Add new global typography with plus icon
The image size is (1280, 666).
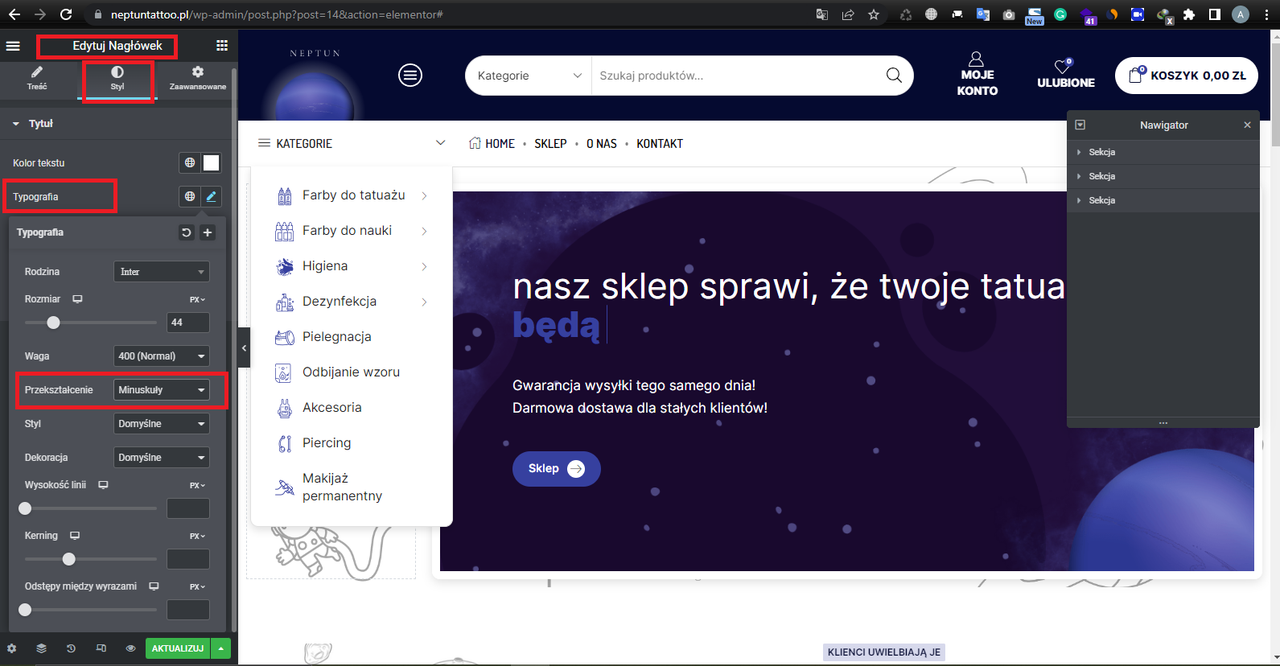tap(208, 232)
